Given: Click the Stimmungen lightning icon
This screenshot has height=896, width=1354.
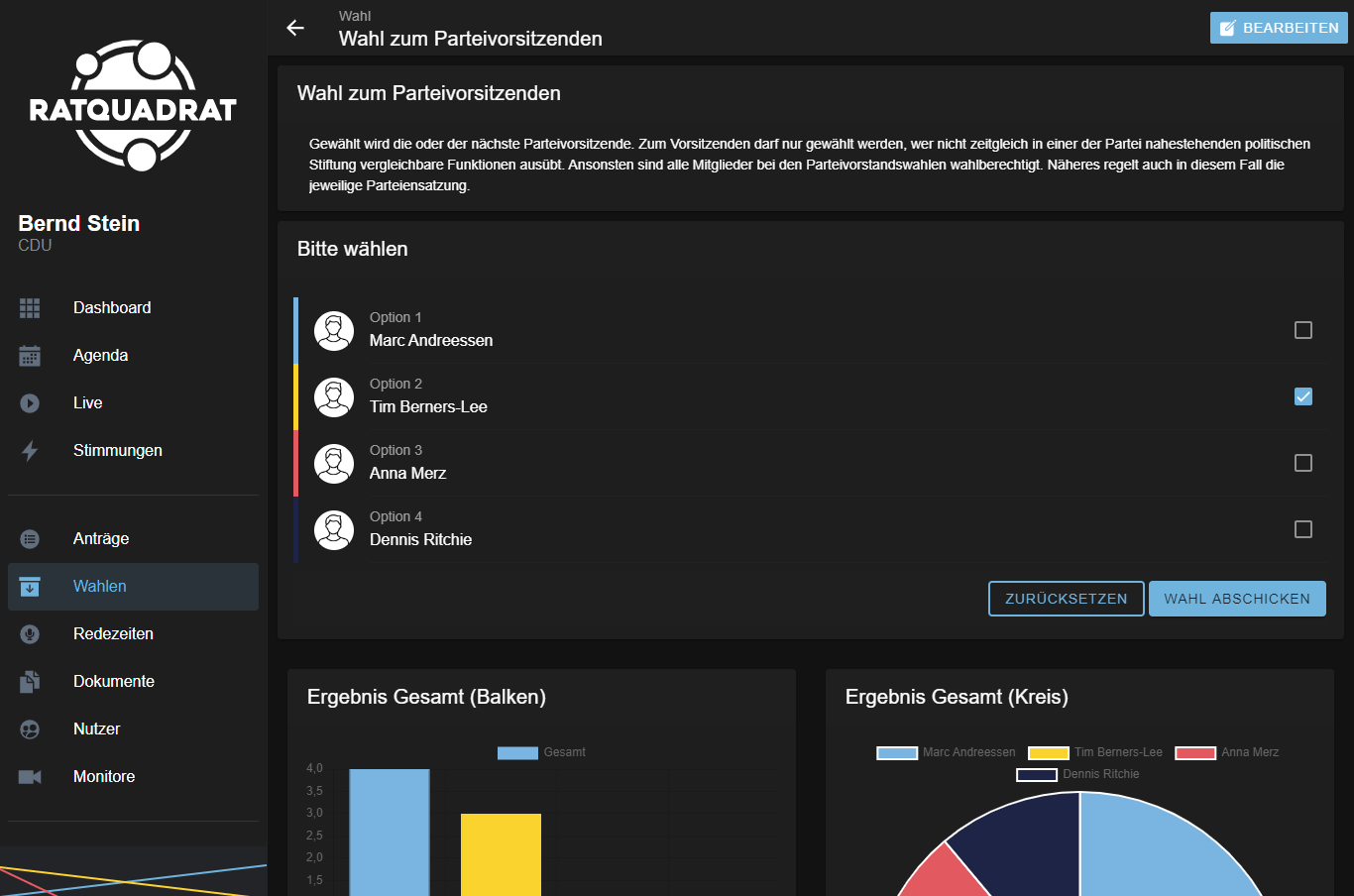Looking at the screenshot, I should [30, 451].
